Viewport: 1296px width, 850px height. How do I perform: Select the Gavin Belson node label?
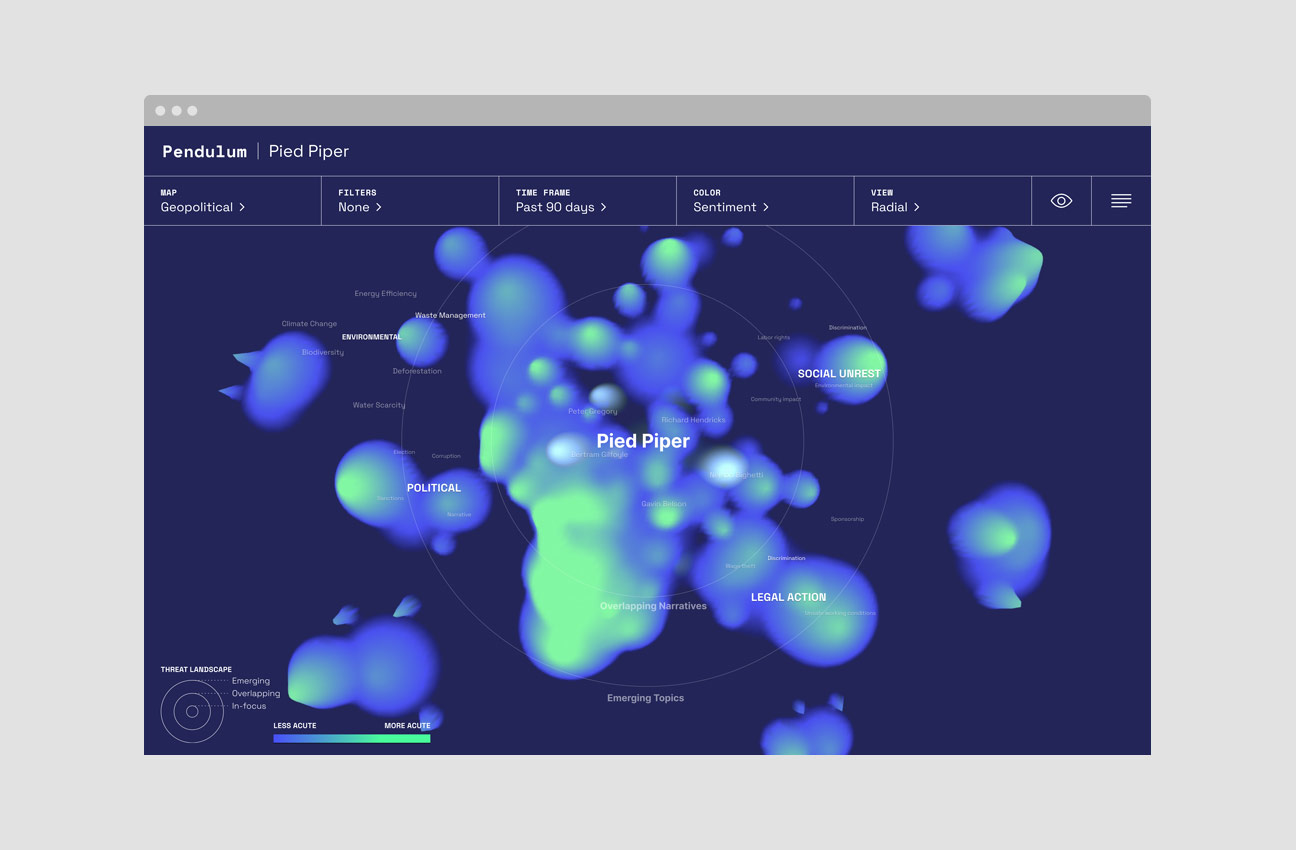664,504
